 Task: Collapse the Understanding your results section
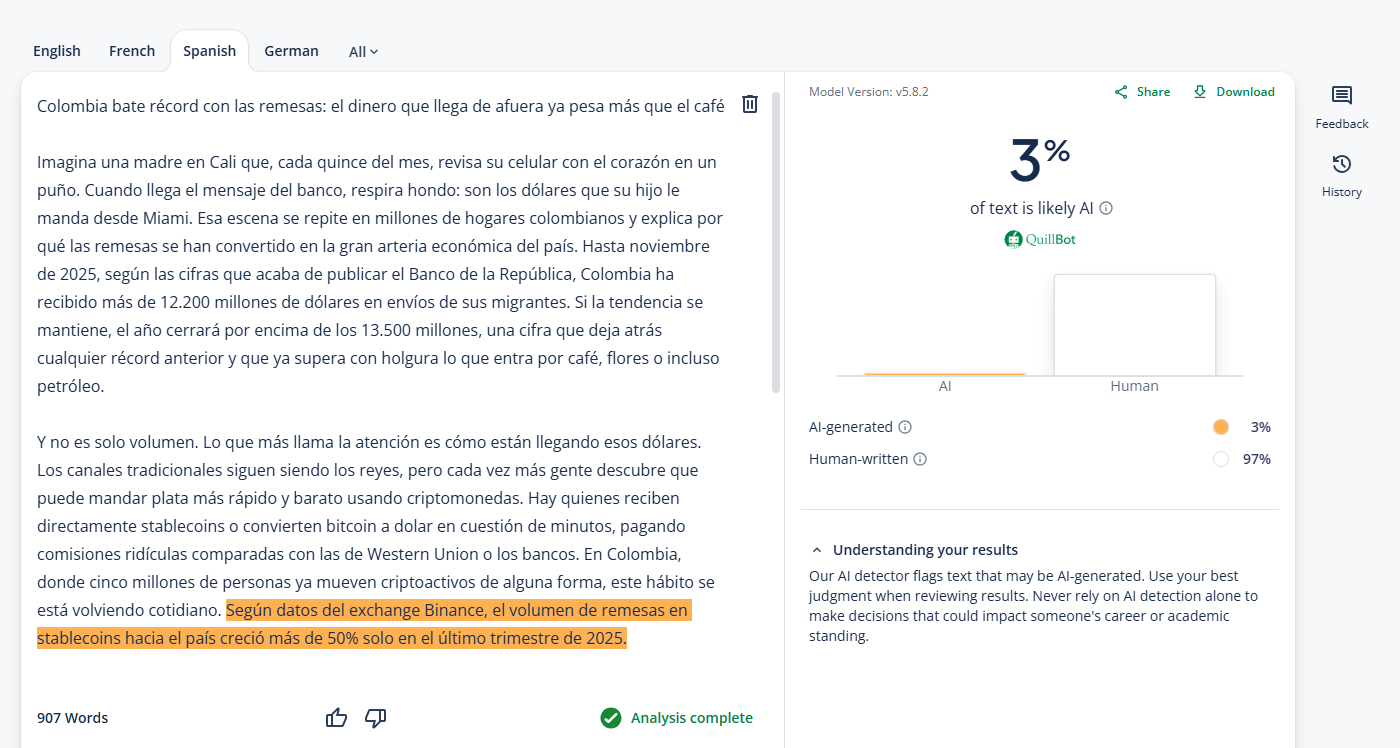(817, 550)
